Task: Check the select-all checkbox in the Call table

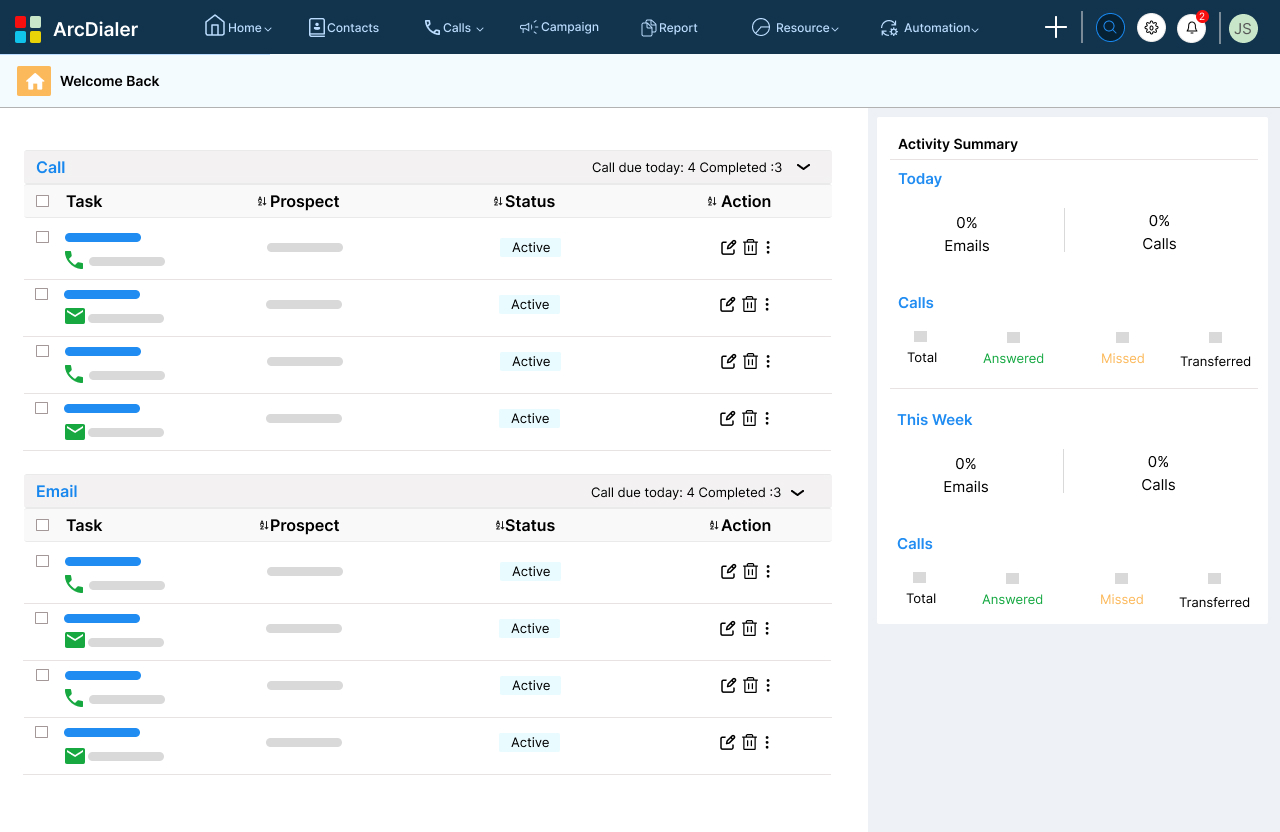Action: [42, 200]
